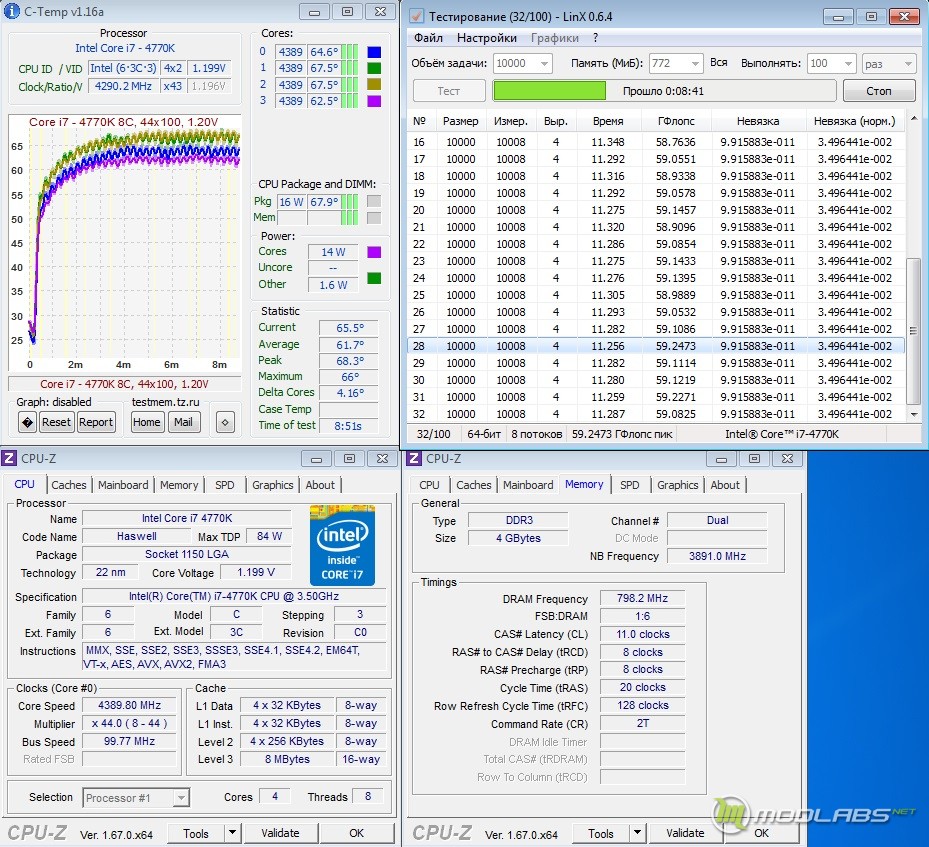The image size is (929, 847).
Task: Switch to Mainboard tab in left CPU-Z
Action: click(x=123, y=485)
